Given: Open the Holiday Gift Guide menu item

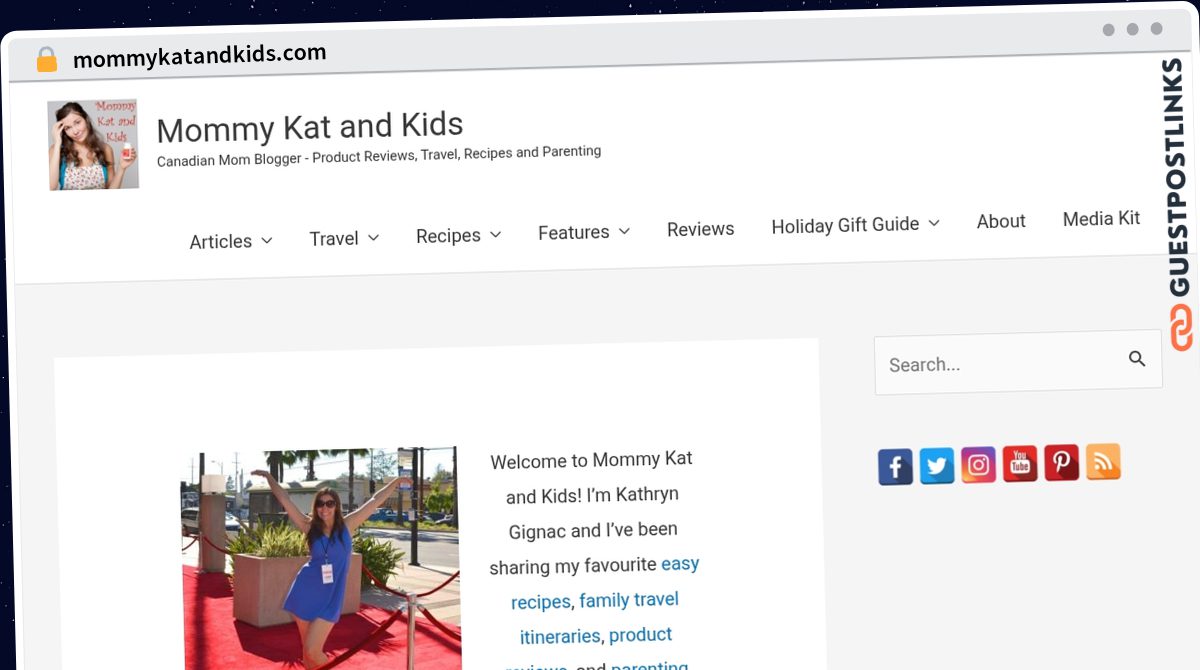Looking at the screenshot, I should pos(845,225).
